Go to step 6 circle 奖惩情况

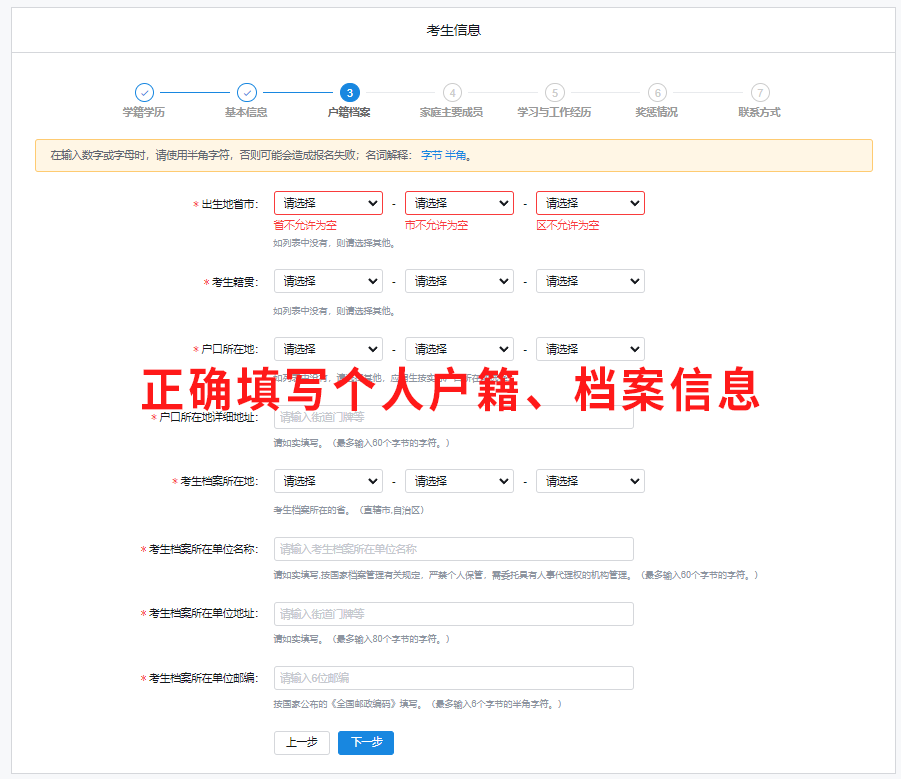pyautogui.click(x=656, y=92)
